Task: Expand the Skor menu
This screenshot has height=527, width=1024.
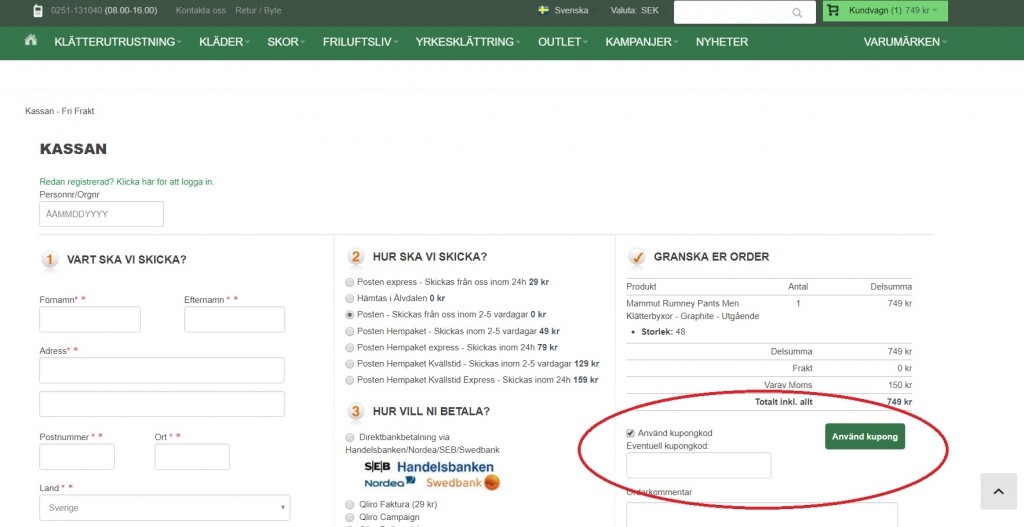Action: (x=286, y=42)
